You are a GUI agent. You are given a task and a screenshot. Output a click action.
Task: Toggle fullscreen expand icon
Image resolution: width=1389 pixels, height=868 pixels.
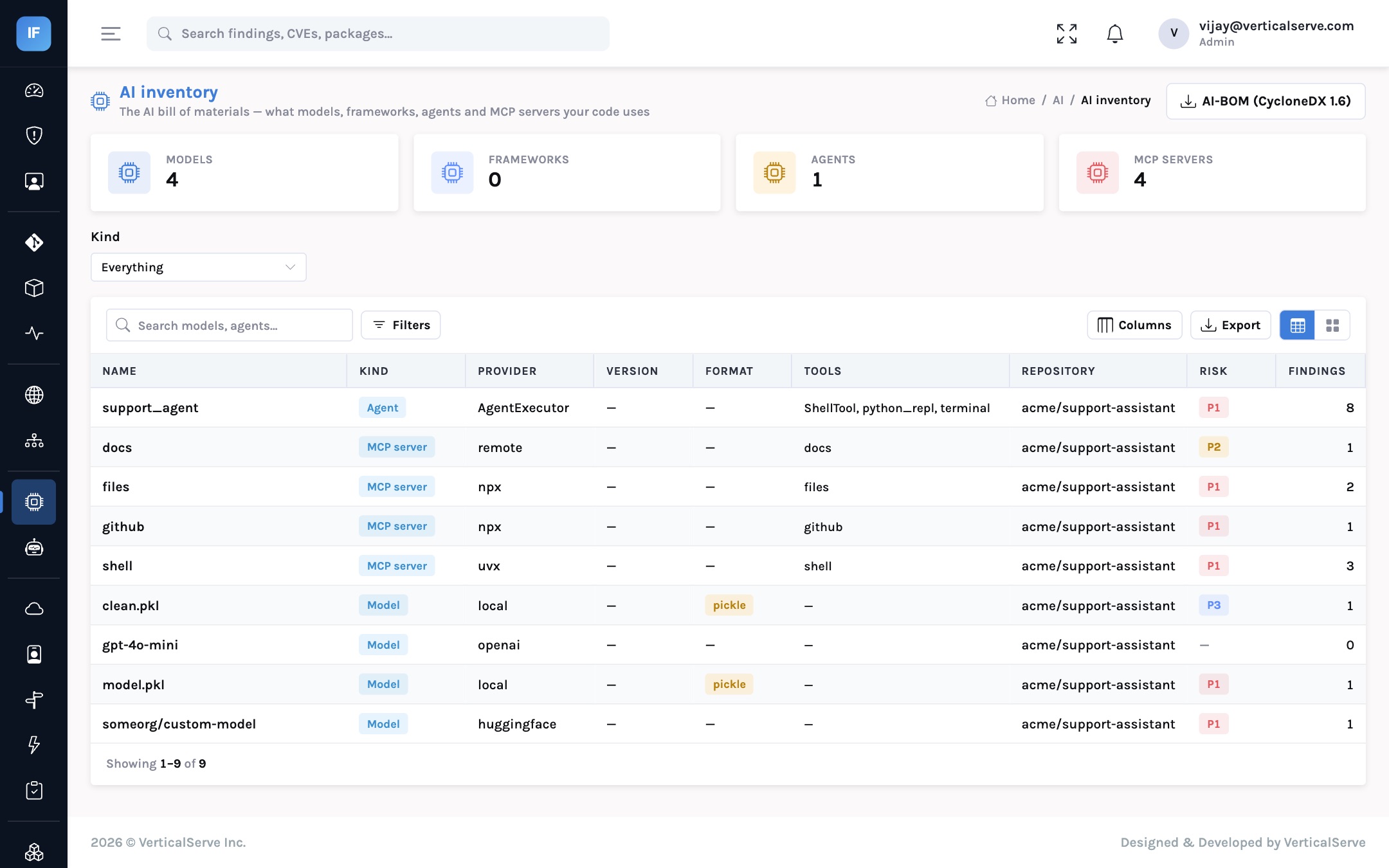click(x=1067, y=33)
